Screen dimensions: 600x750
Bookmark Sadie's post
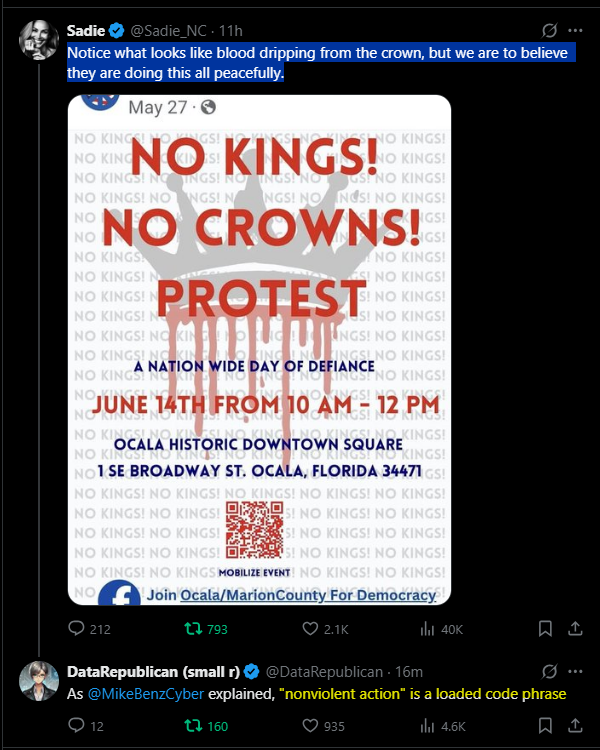[x=545, y=629]
